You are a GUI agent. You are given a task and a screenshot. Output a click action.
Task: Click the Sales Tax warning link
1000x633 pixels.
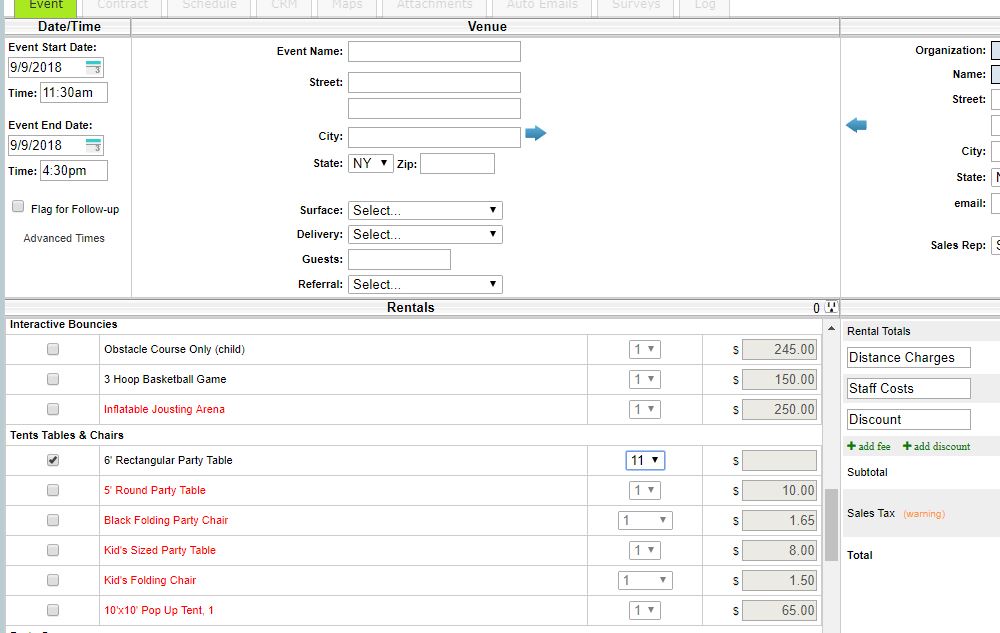923,514
